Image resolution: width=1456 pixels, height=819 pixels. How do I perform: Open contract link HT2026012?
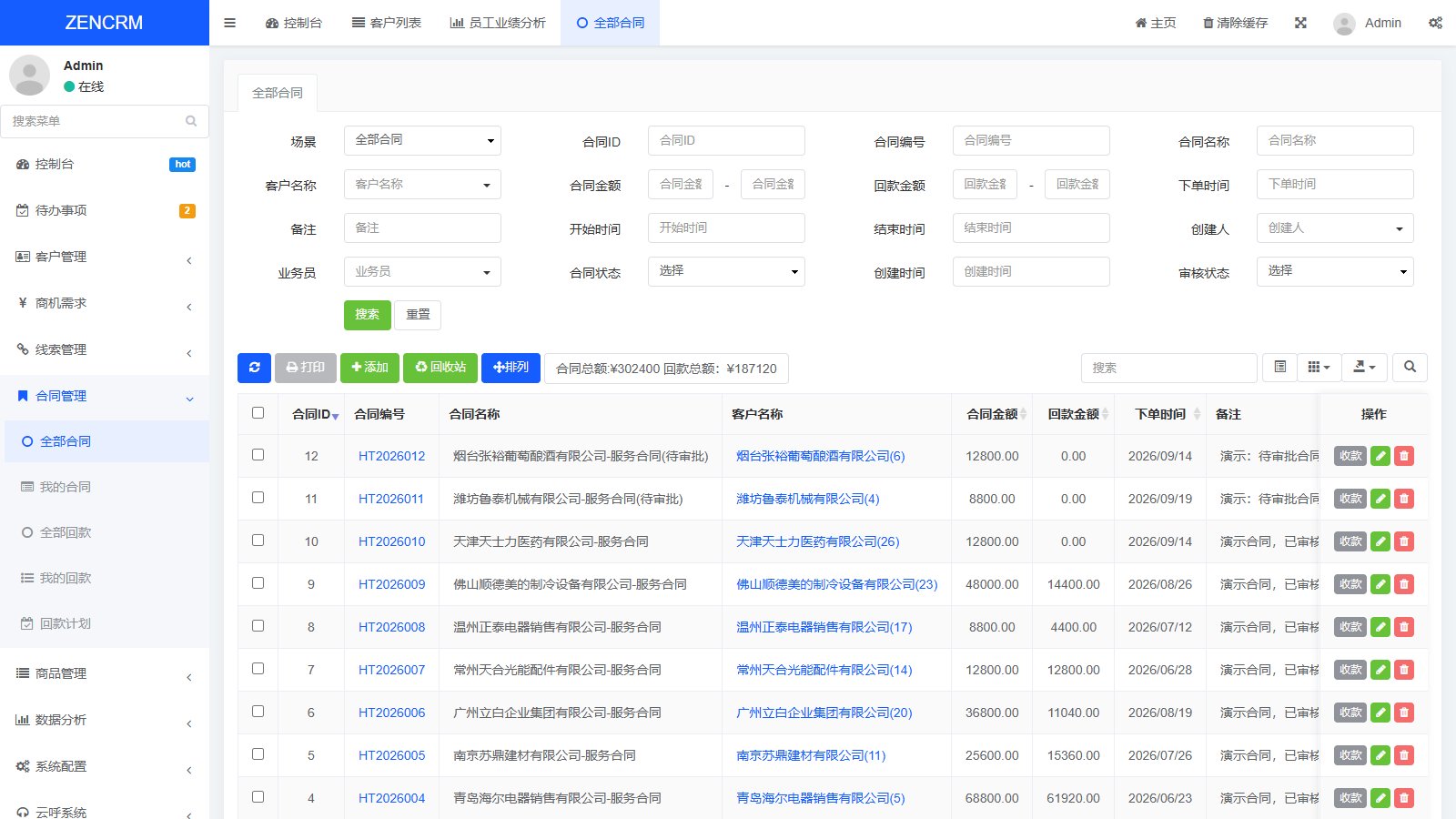(x=391, y=456)
